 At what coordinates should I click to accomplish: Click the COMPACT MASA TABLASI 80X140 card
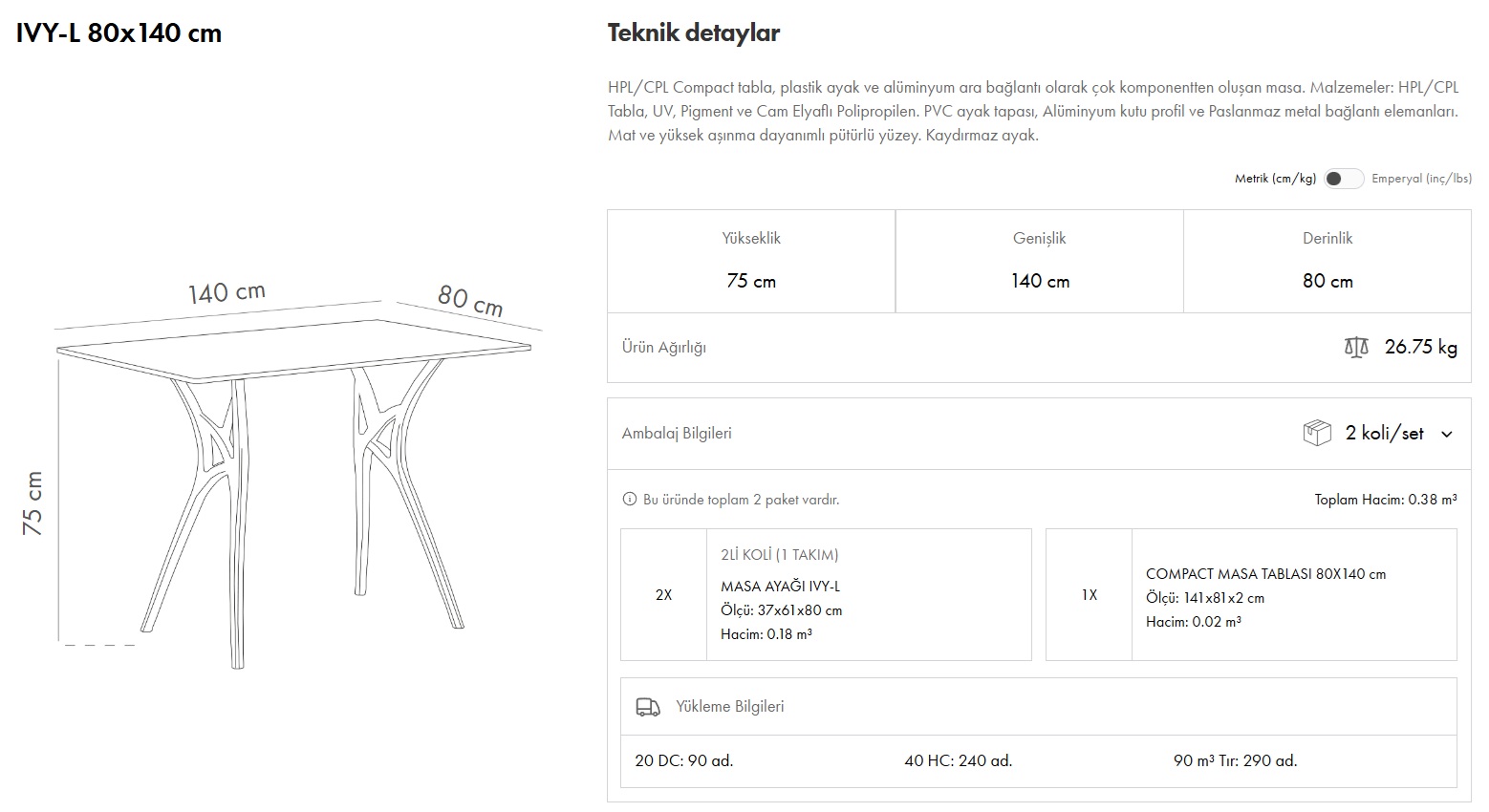coord(1251,594)
